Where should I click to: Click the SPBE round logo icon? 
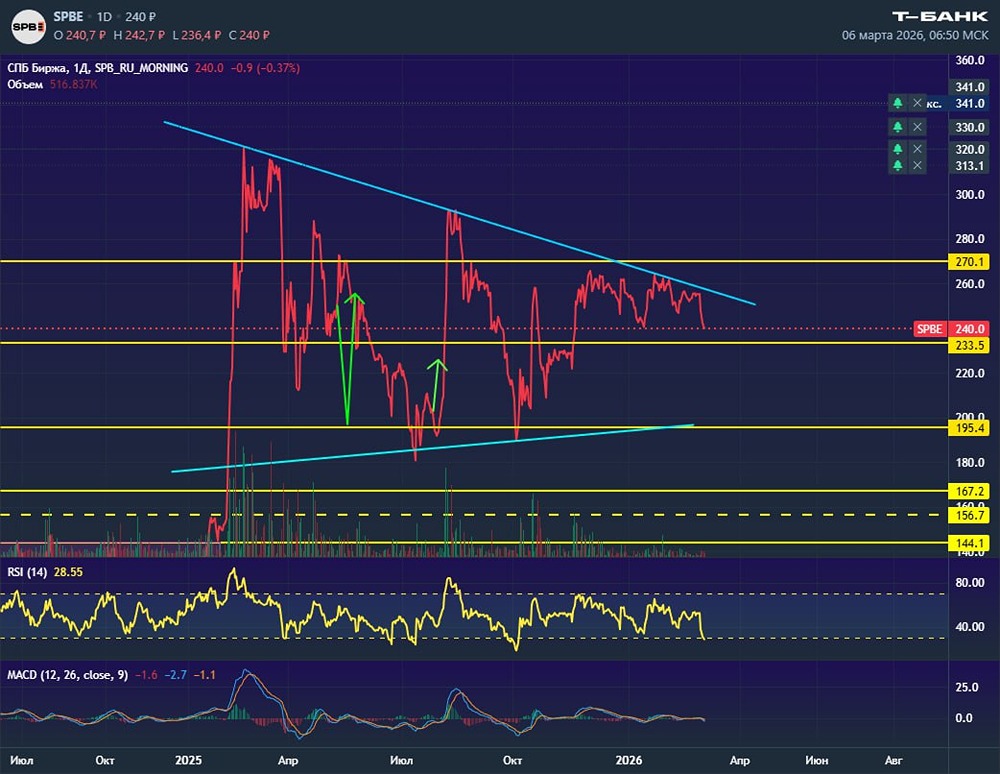(28, 27)
